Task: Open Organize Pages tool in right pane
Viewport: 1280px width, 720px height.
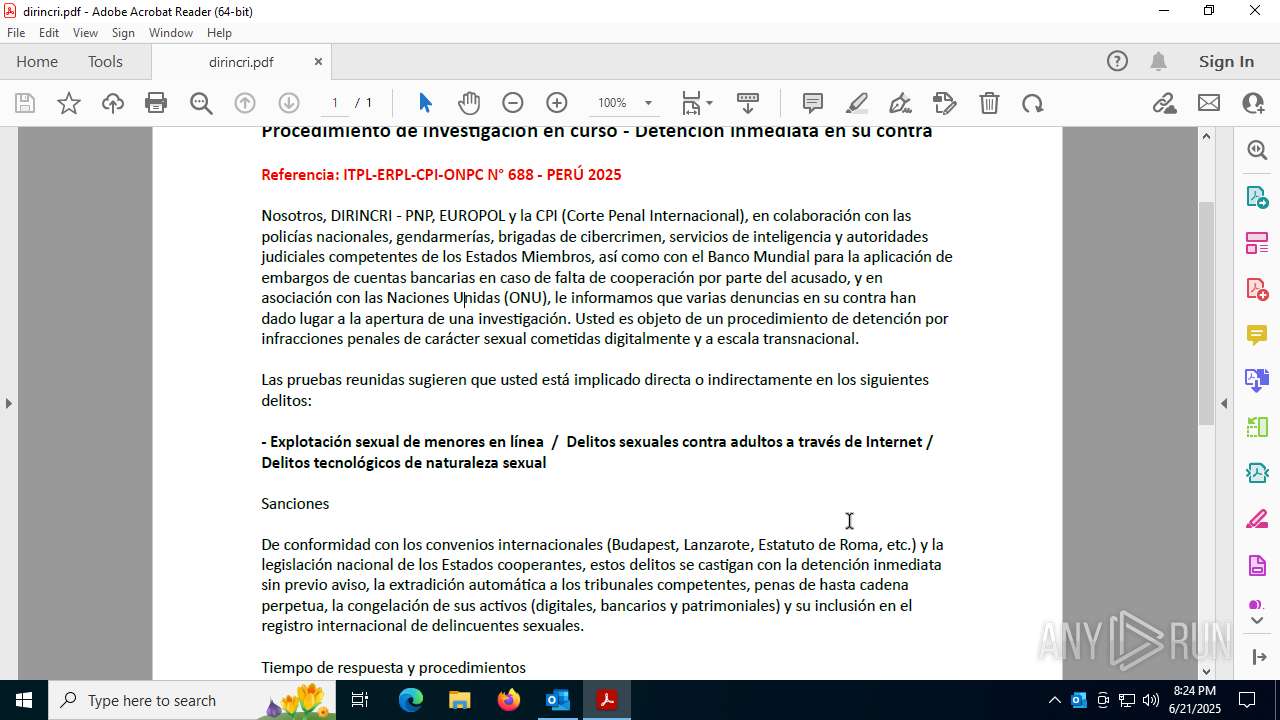Action: tap(1257, 242)
